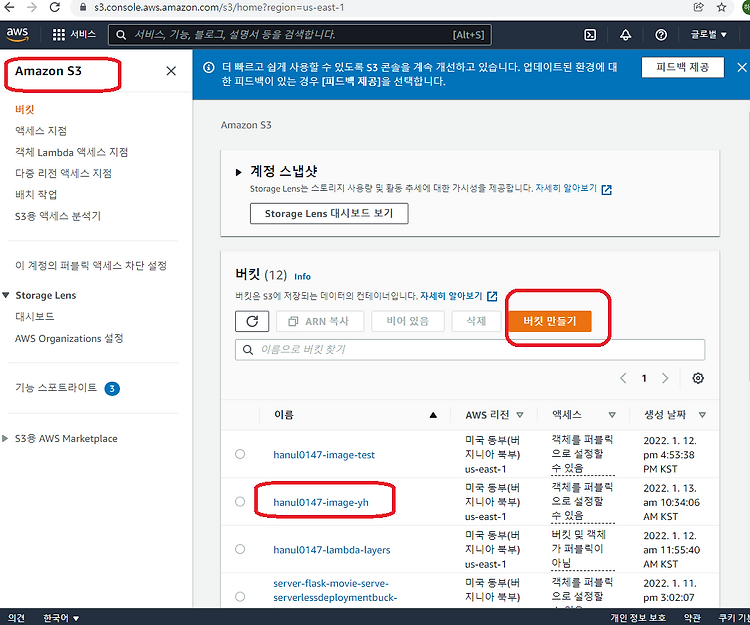Click Storage Lens 대시보드 보기 button

tap(329, 213)
